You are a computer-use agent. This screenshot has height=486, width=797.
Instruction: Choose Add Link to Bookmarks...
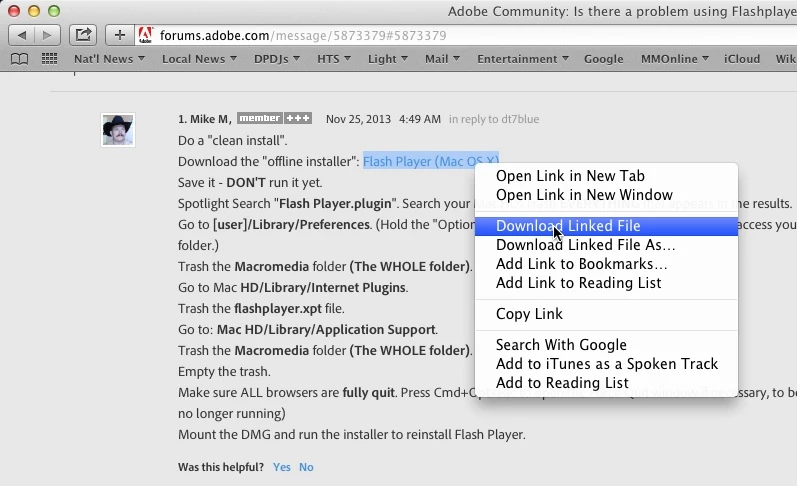click(x=606, y=264)
